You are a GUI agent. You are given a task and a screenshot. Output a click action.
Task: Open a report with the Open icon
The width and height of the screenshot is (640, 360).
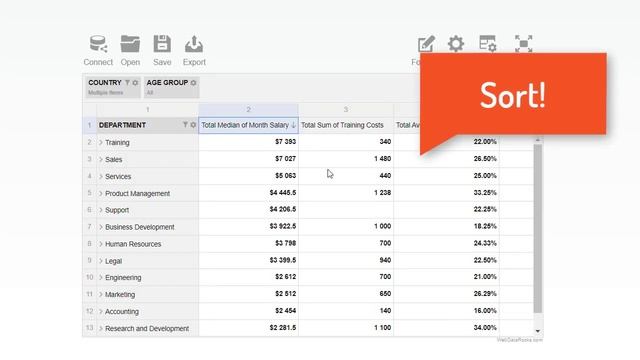(130, 44)
